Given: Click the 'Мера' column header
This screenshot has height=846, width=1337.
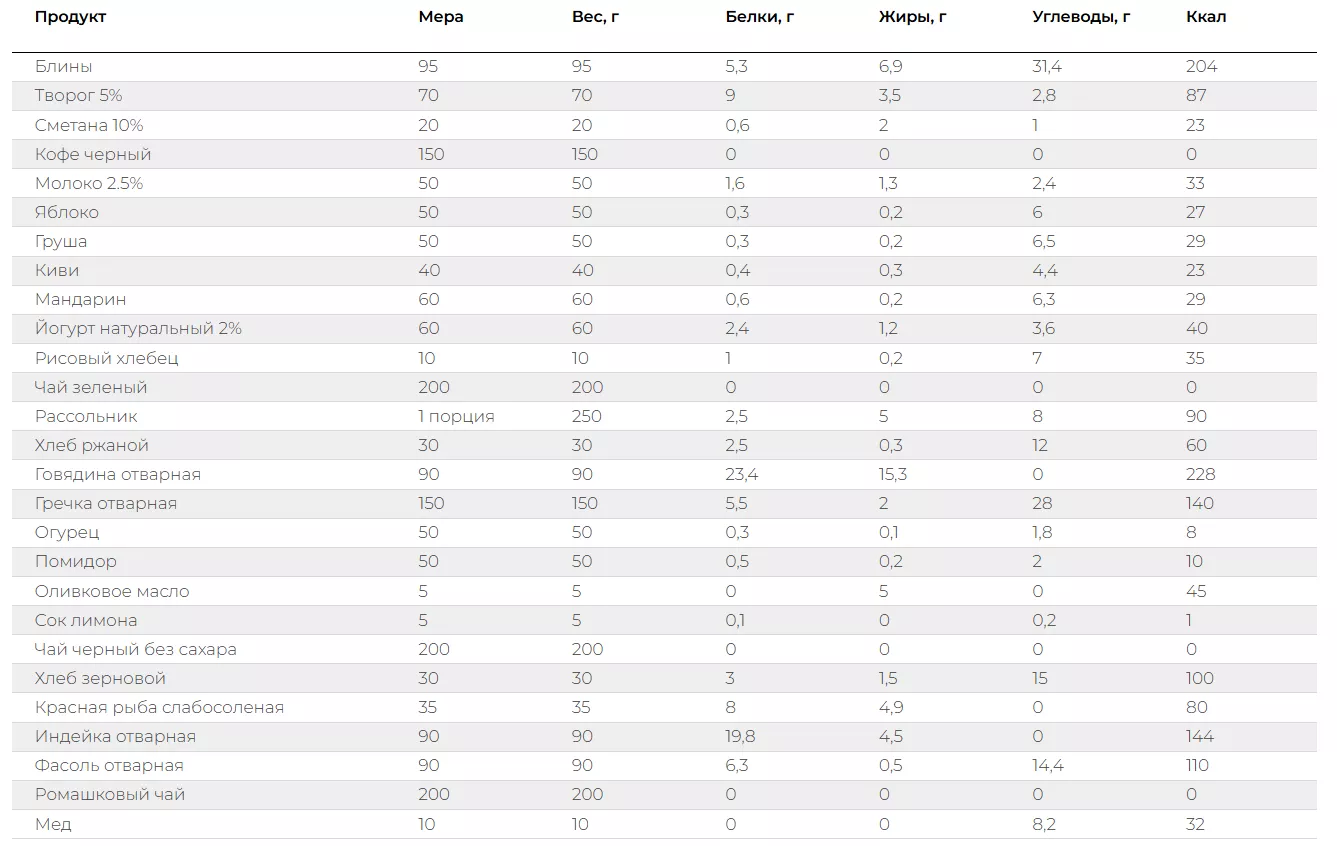Looking at the screenshot, I should [441, 17].
